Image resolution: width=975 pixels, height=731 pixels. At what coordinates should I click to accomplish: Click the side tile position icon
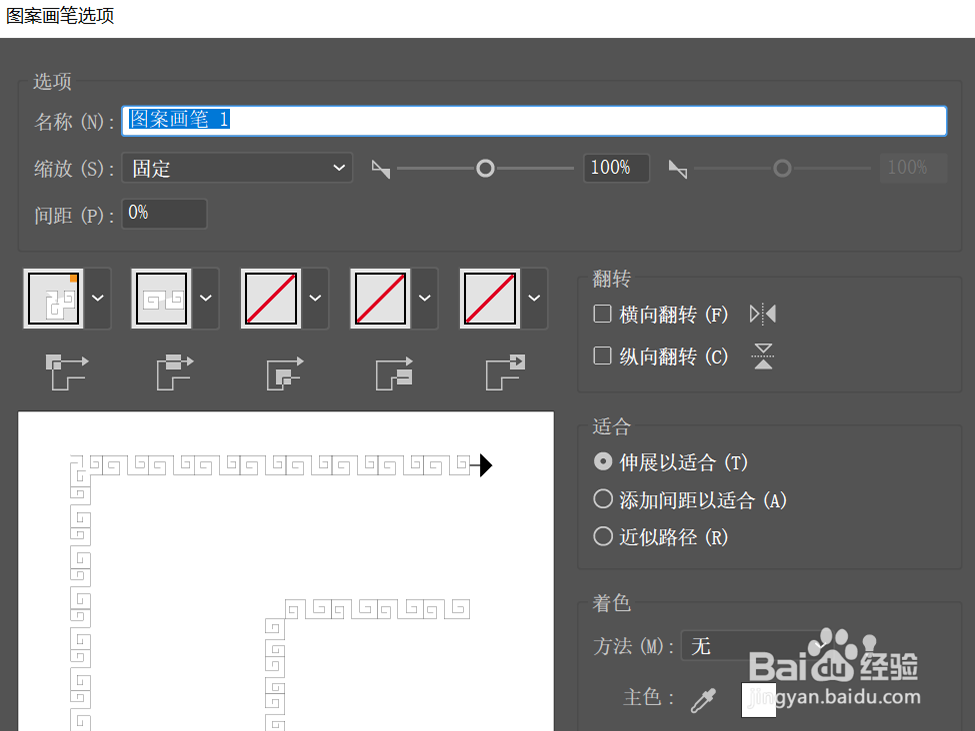tap(175, 372)
